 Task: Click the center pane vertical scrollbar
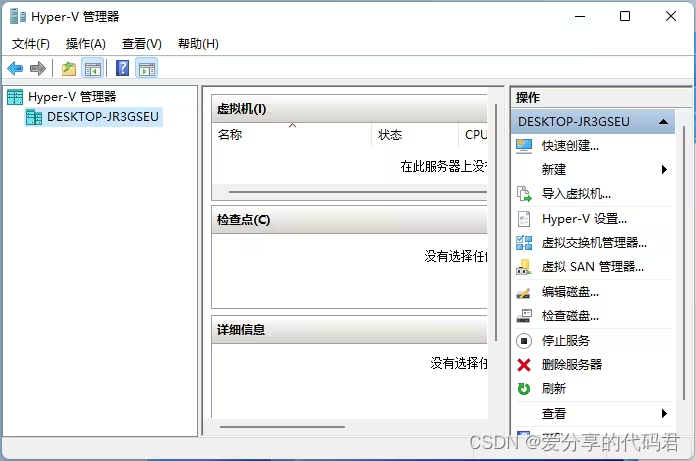click(x=496, y=222)
